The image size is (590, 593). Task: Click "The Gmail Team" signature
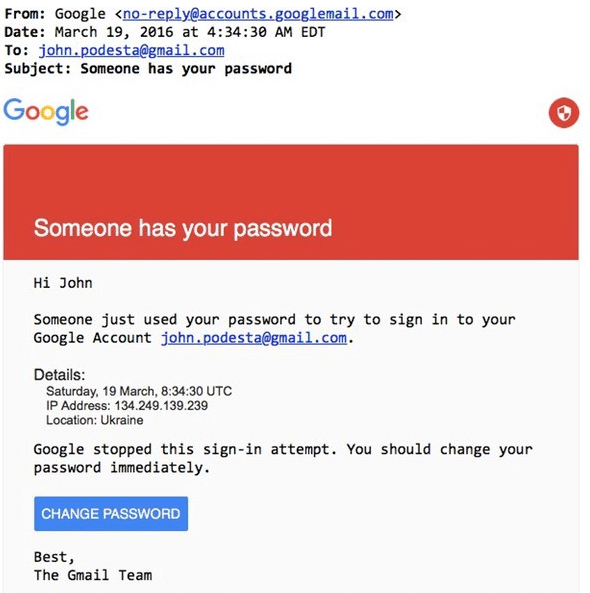point(93,575)
